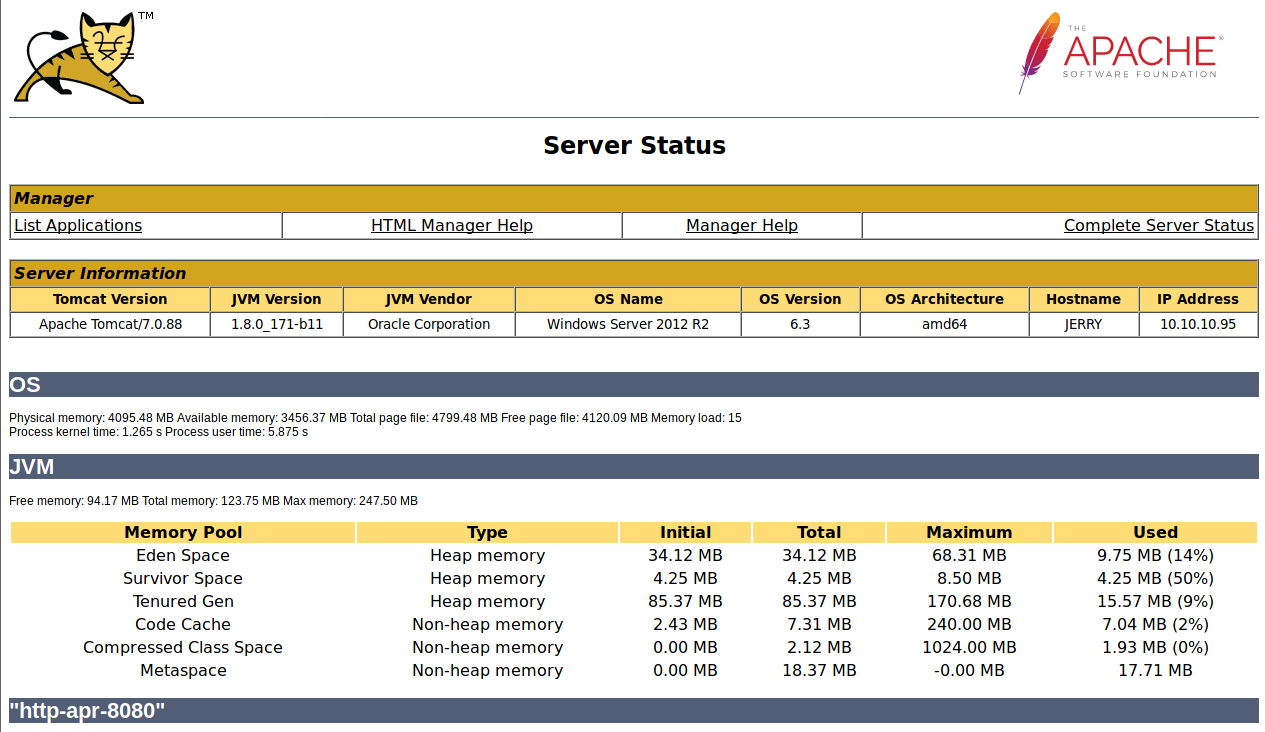Click the Tomcat cat logo
The image size is (1265, 732).
pos(80,56)
